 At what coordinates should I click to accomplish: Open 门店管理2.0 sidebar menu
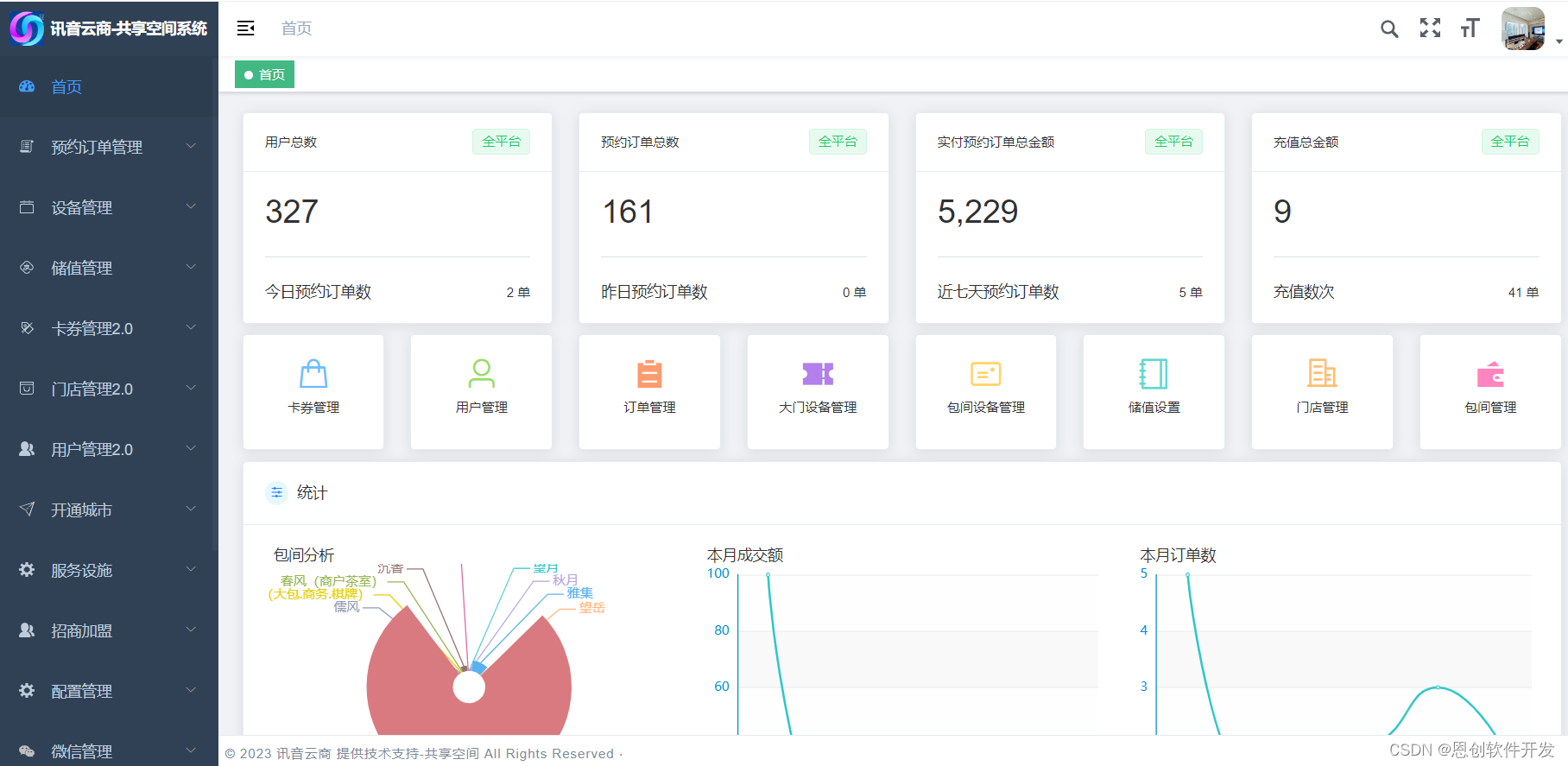click(x=109, y=389)
